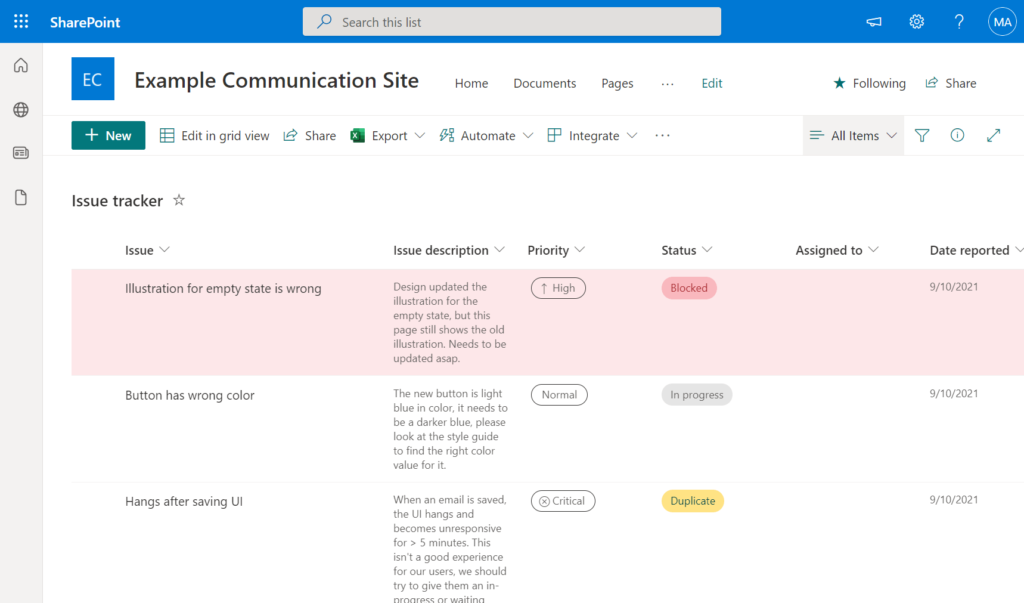Open 'Illustration for empty state is wrong'
This screenshot has height=603, width=1024.
223,288
